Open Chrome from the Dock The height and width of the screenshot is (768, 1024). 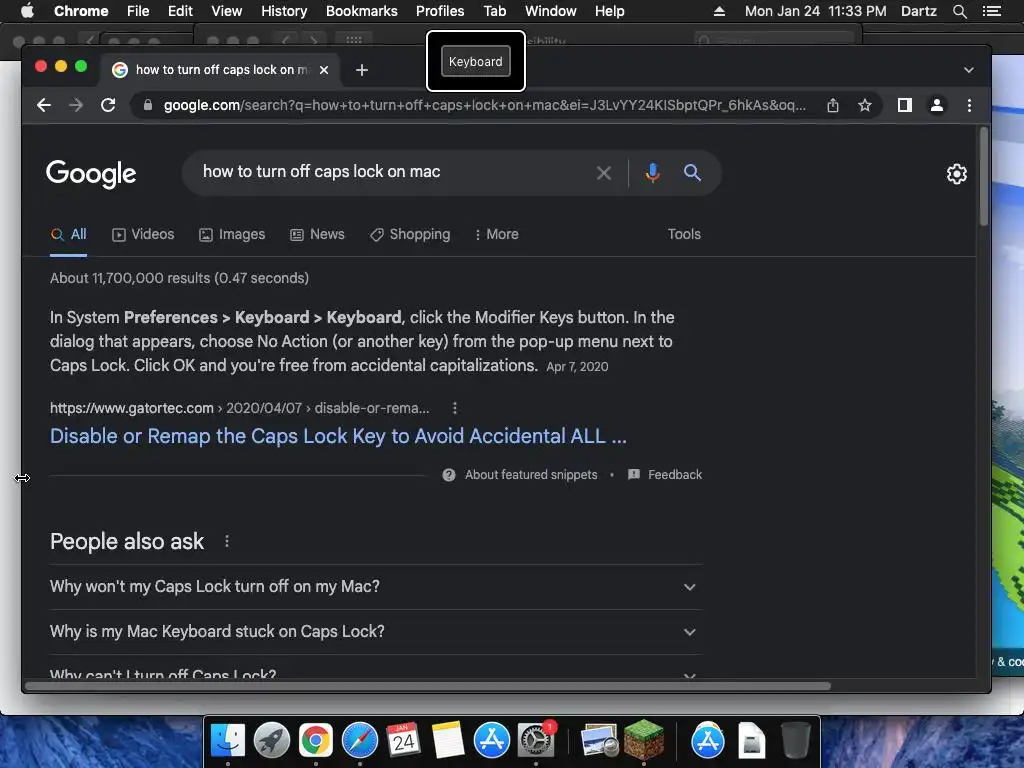pyautogui.click(x=316, y=741)
